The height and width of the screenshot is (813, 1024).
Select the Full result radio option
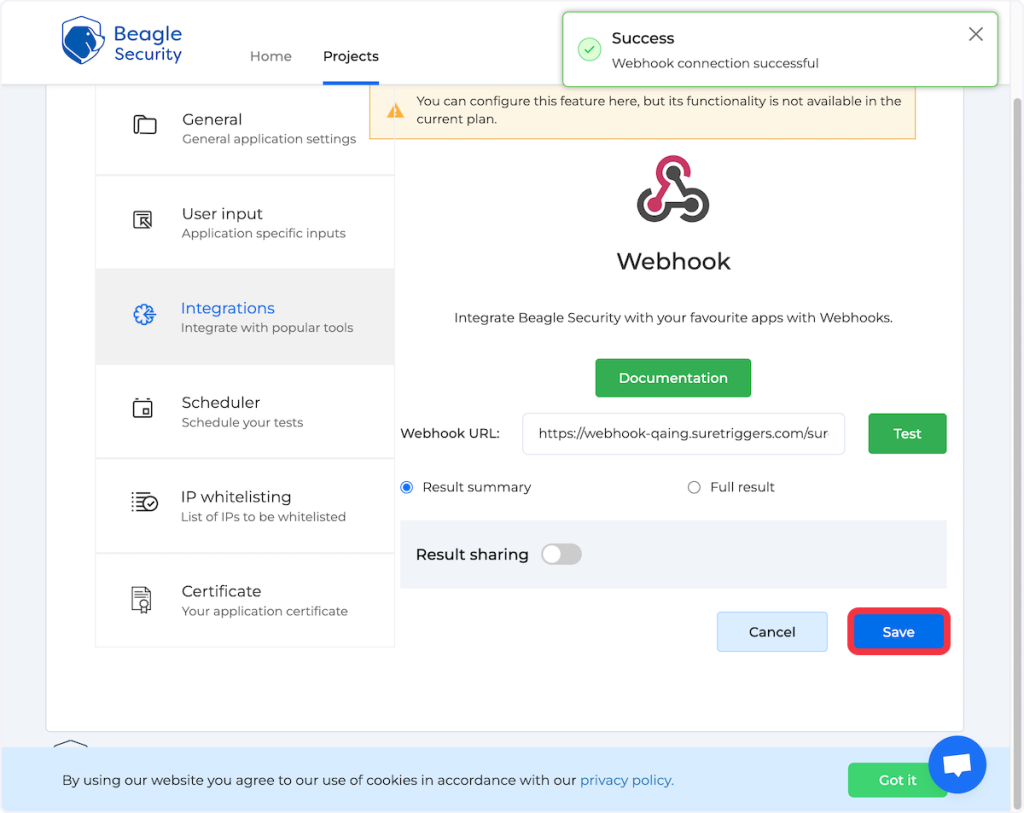pyautogui.click(x=694, y=487)
